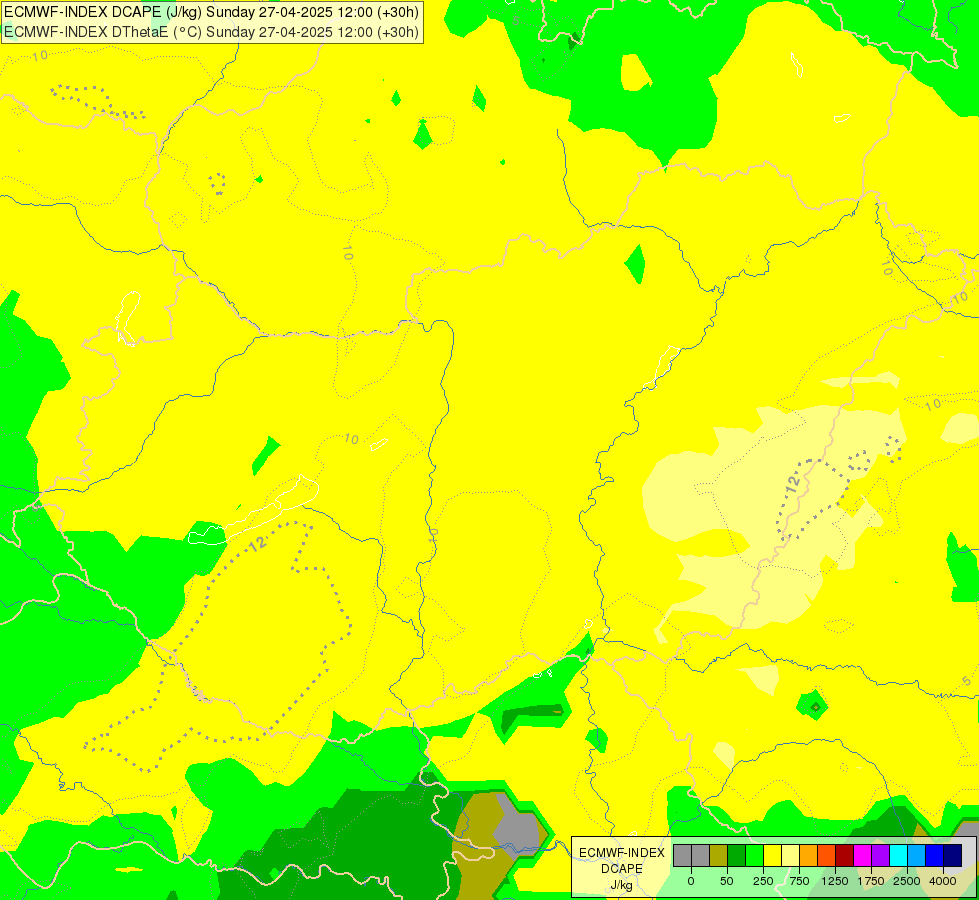Image resolution: width=979 pixels, height=900 pixels.
Task: Click the '2500' legend scale label
Action: (x=907, y=881)
